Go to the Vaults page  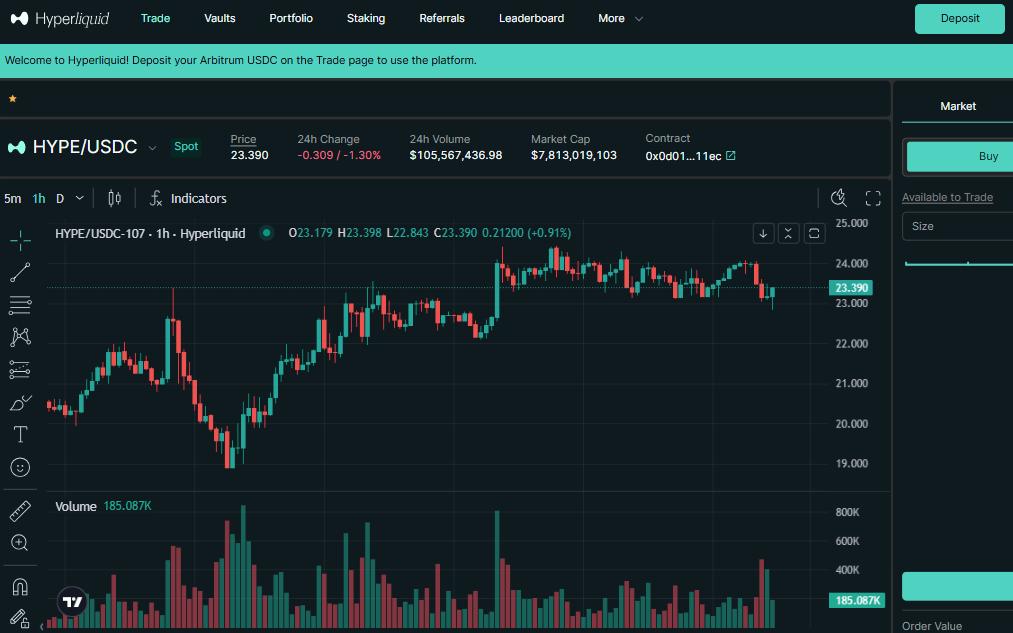220,18
